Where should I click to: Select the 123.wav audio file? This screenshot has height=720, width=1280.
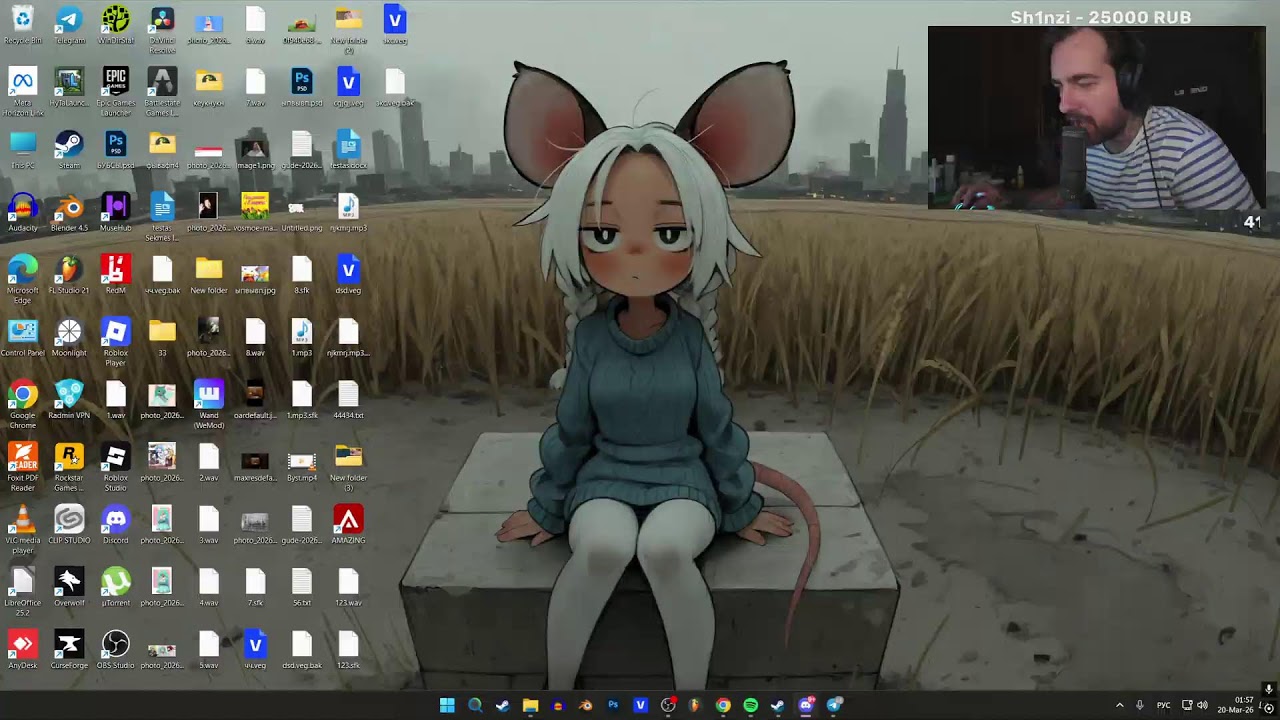pos(348,588)
